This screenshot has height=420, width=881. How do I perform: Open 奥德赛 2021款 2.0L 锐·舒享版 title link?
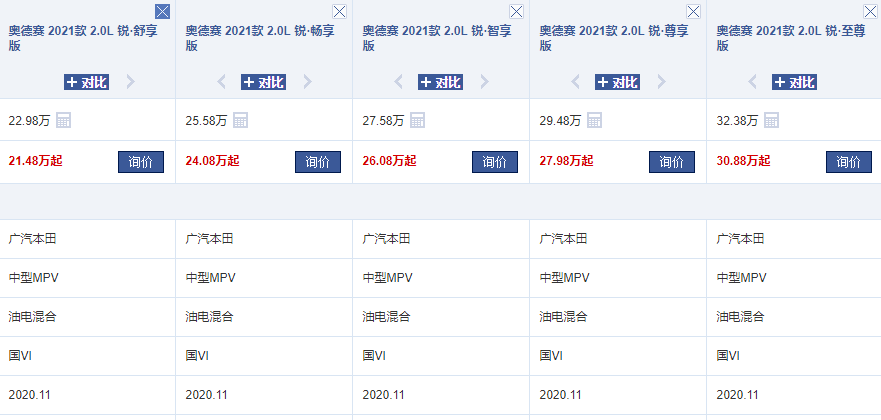pos(83,38)
